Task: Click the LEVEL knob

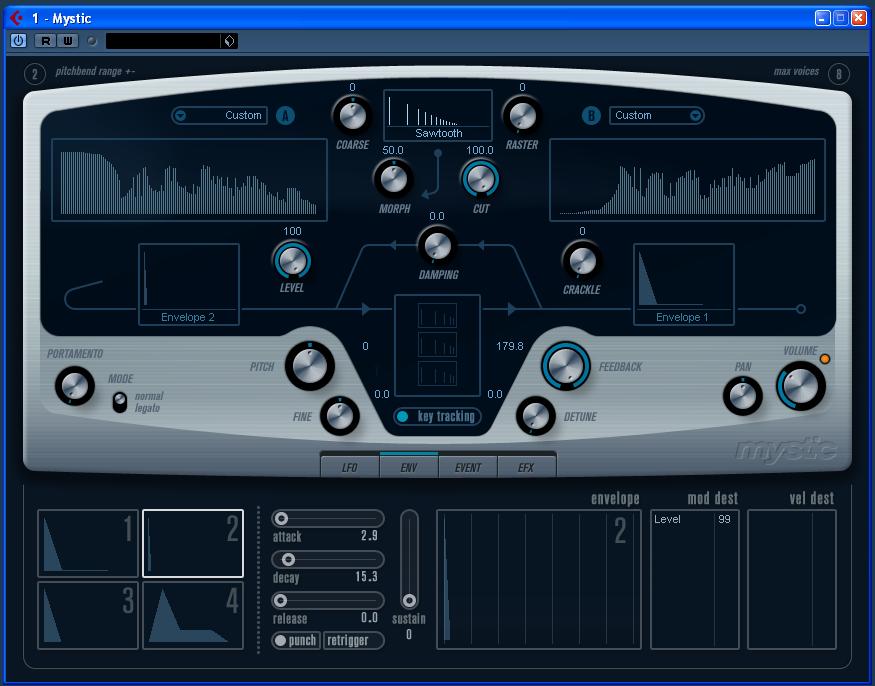Action: pyautogui.click(x=292, y=260)
